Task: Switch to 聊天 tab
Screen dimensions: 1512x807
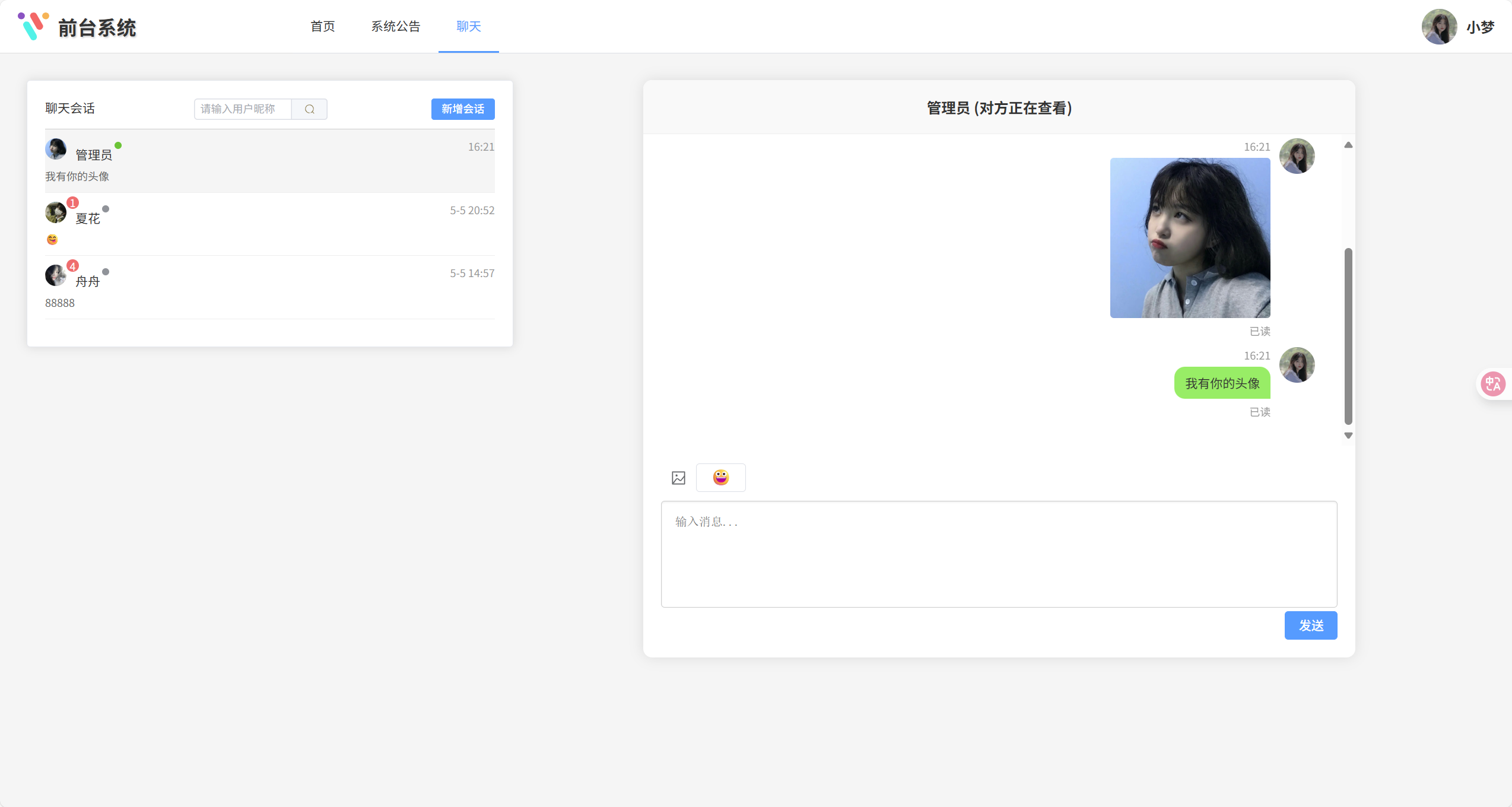Action: [x=468, y=27]
